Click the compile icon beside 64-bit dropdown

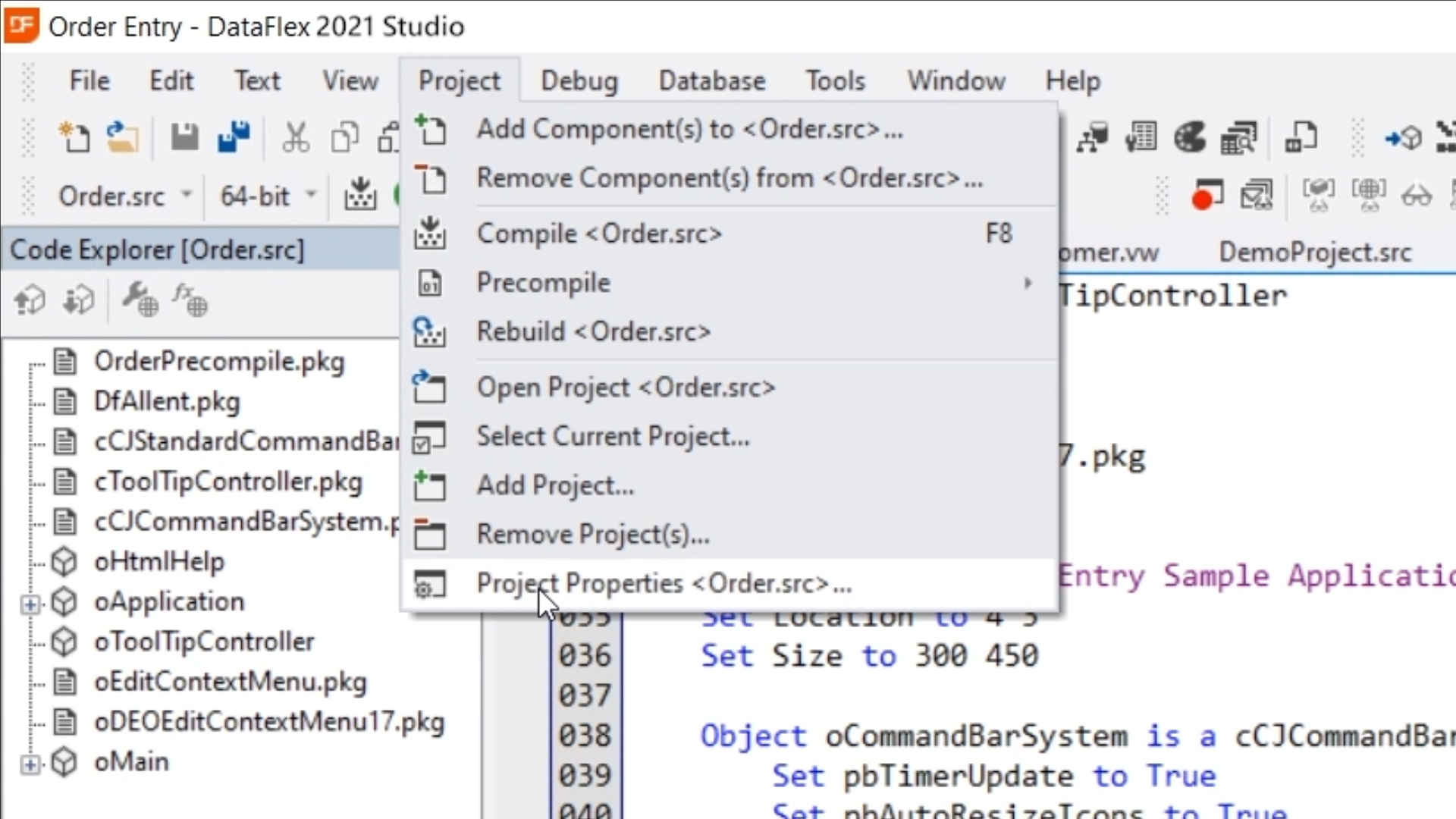359,196
